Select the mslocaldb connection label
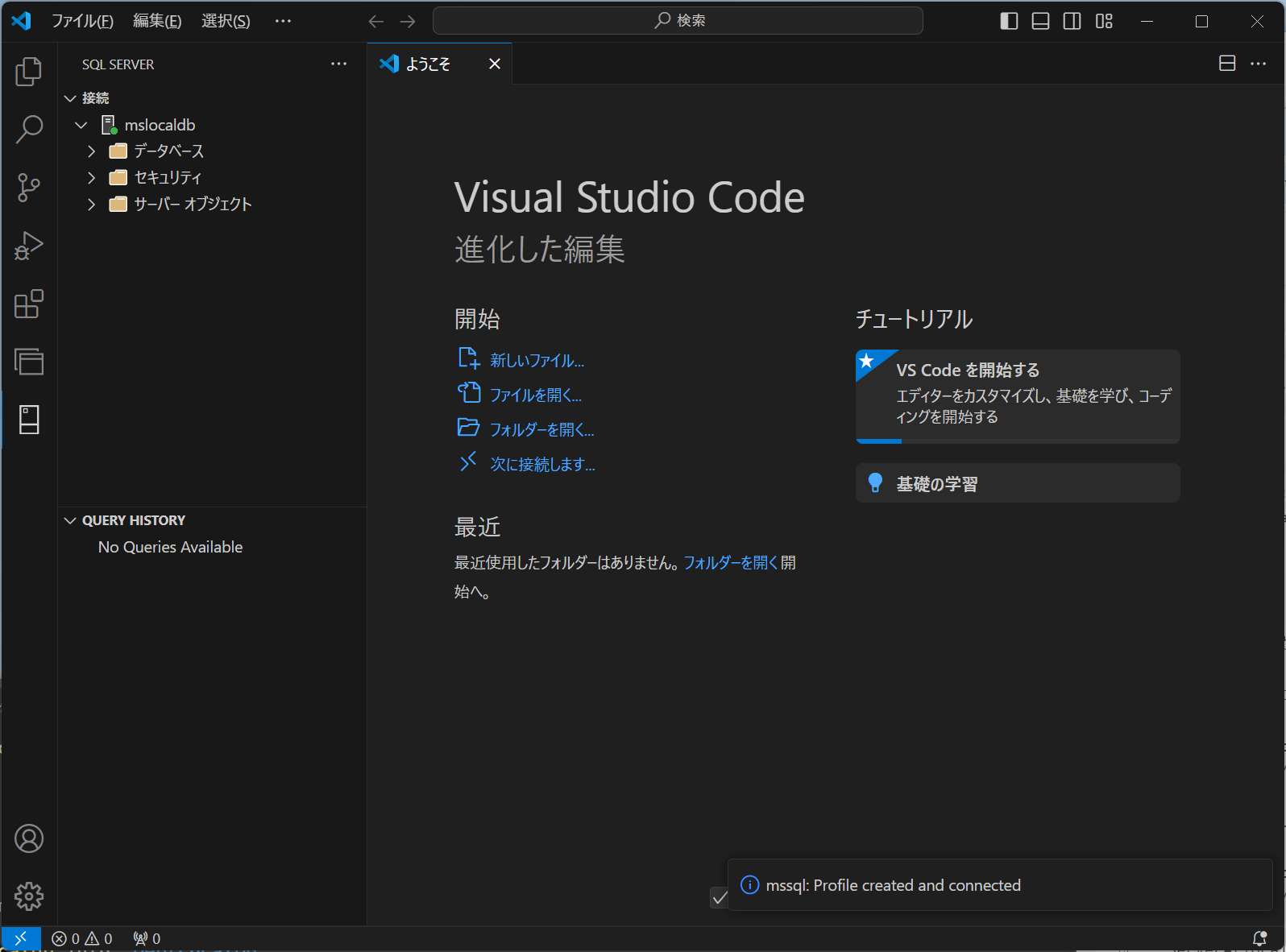Screen dimensions: 1286x952 point(160,125)
